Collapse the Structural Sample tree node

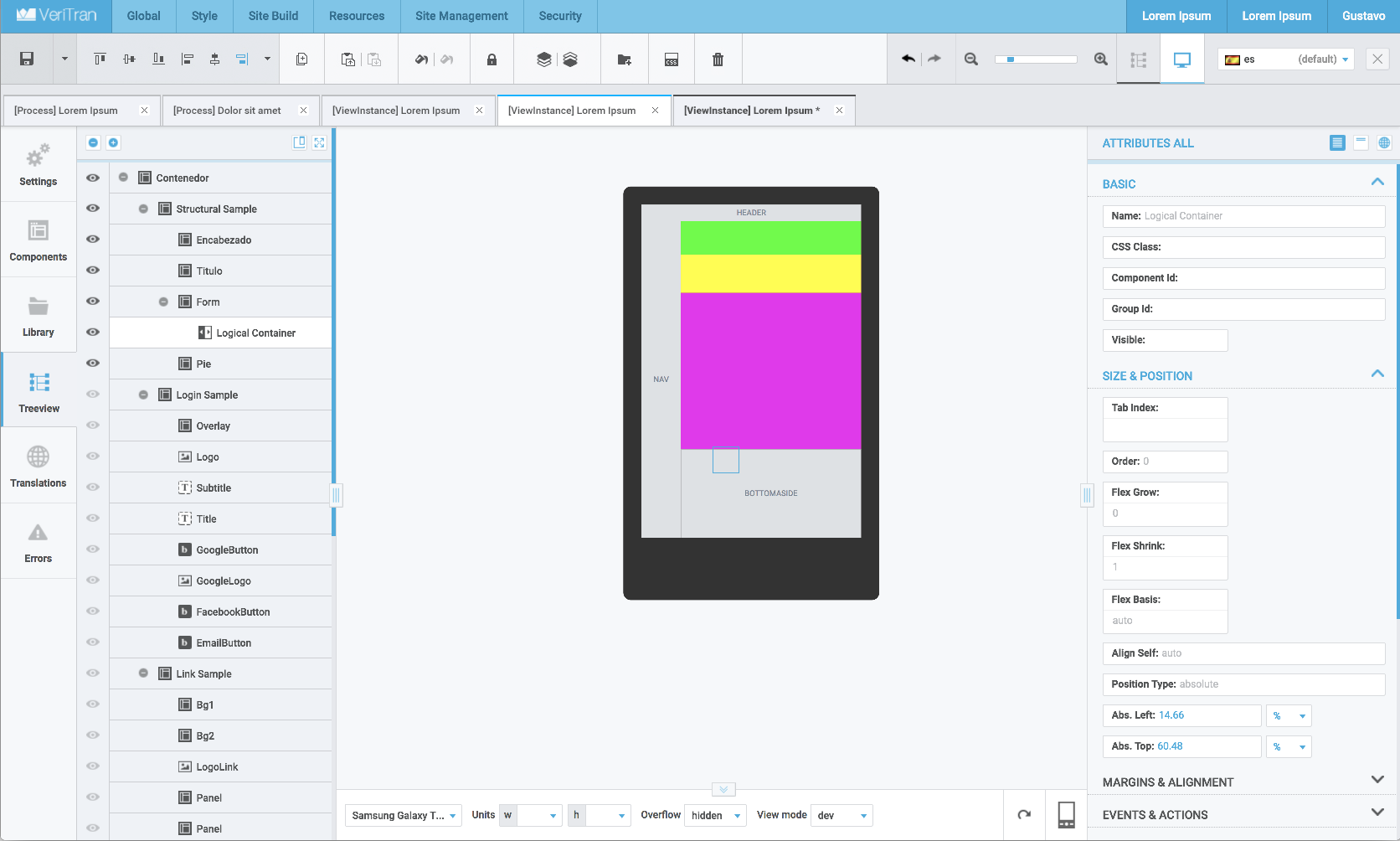pos(143,209)
